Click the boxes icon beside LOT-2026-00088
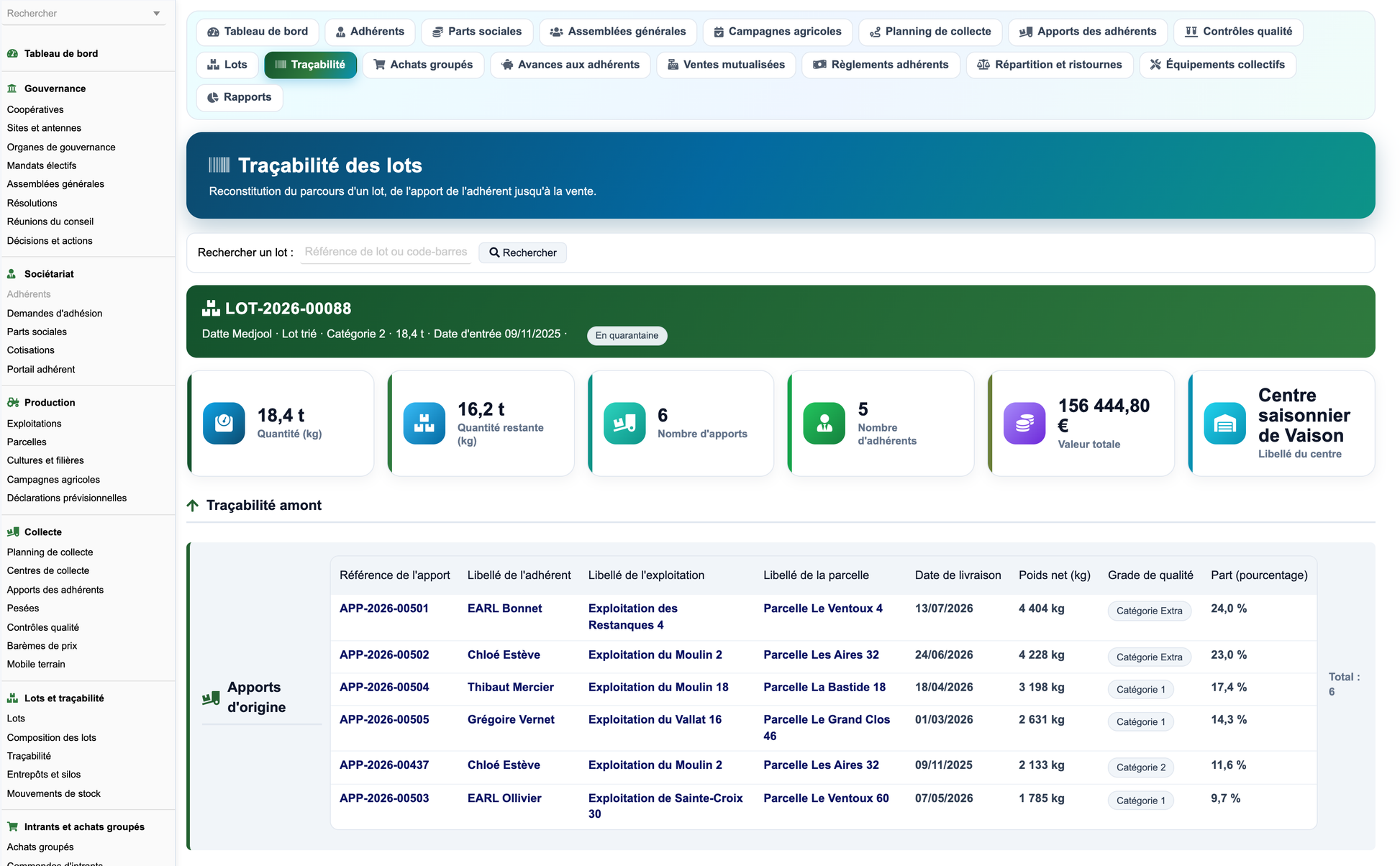Viewport: 1400px width, 866px height. [x=211, y=309]
